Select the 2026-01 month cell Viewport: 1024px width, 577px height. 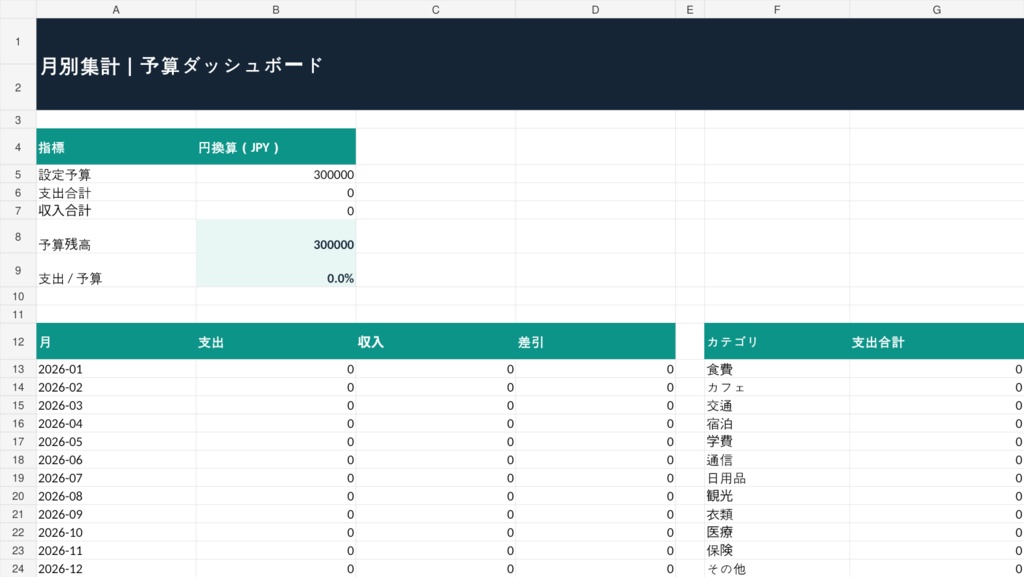[116, 369]
